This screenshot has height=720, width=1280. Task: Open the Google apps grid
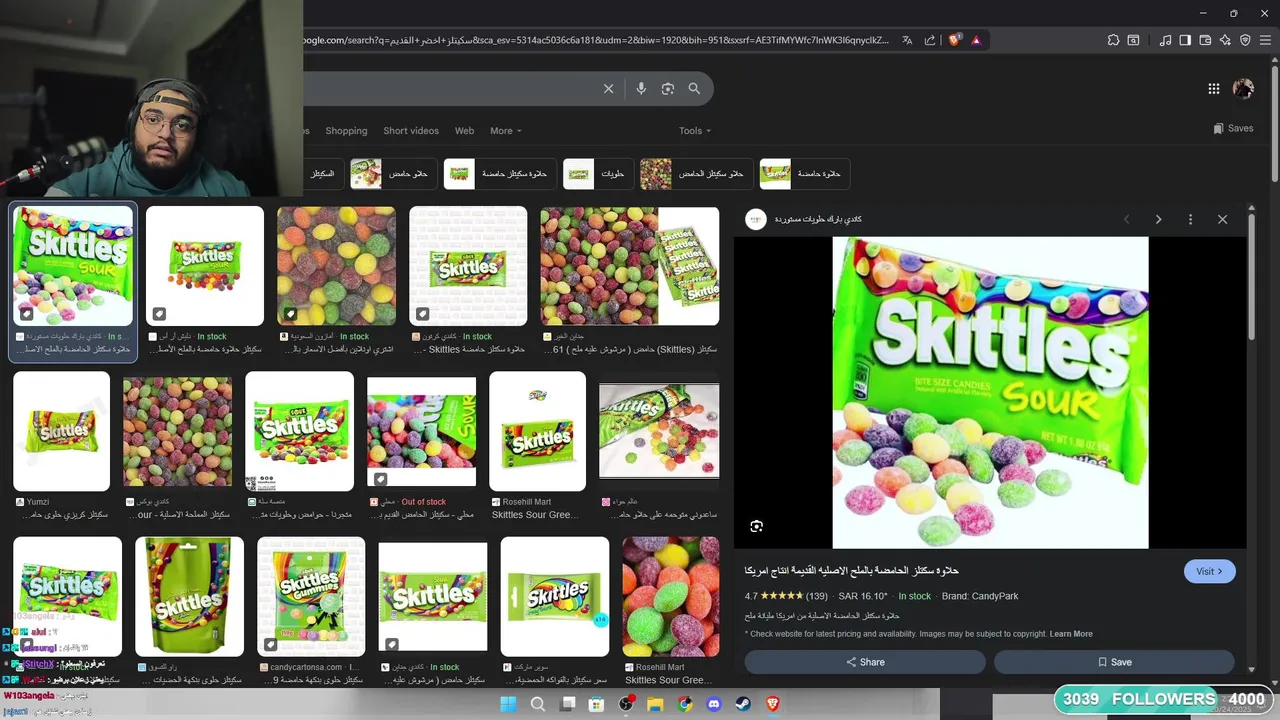(x=1213, y=89)
